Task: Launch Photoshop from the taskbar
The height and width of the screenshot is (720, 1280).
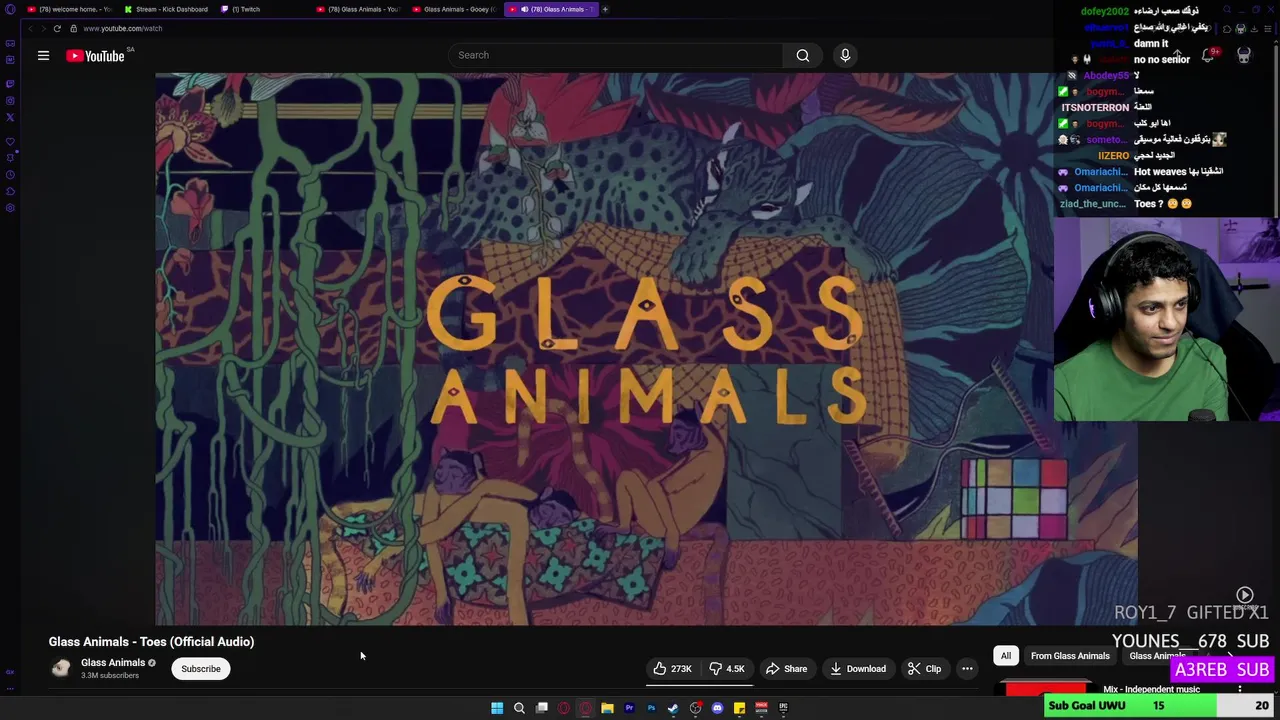Action: pos(651,708)
